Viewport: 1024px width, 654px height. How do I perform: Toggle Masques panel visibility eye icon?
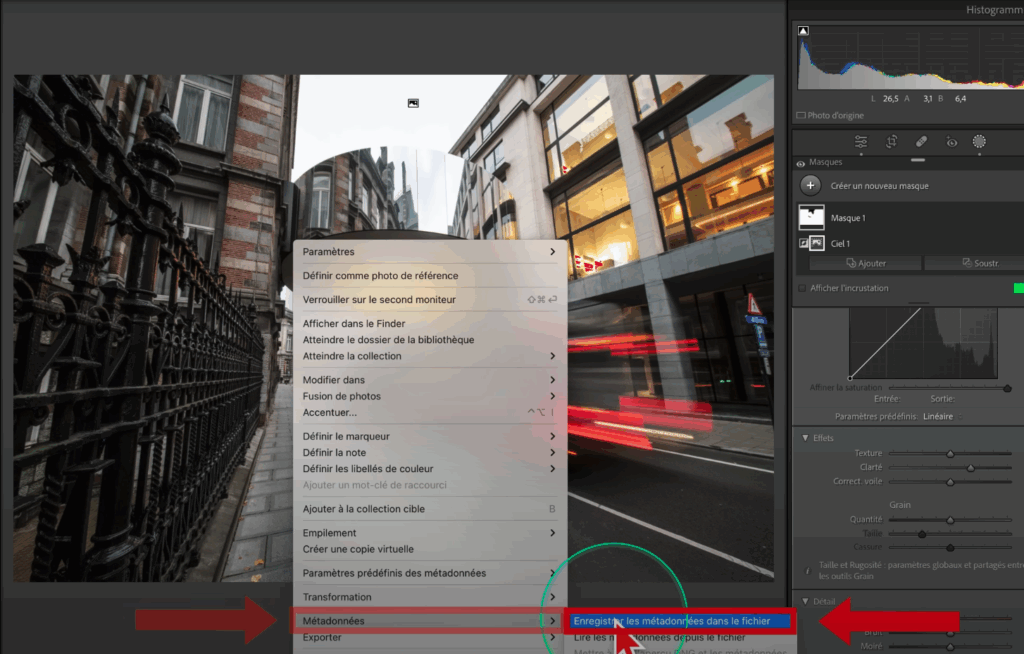coord(800,162)
